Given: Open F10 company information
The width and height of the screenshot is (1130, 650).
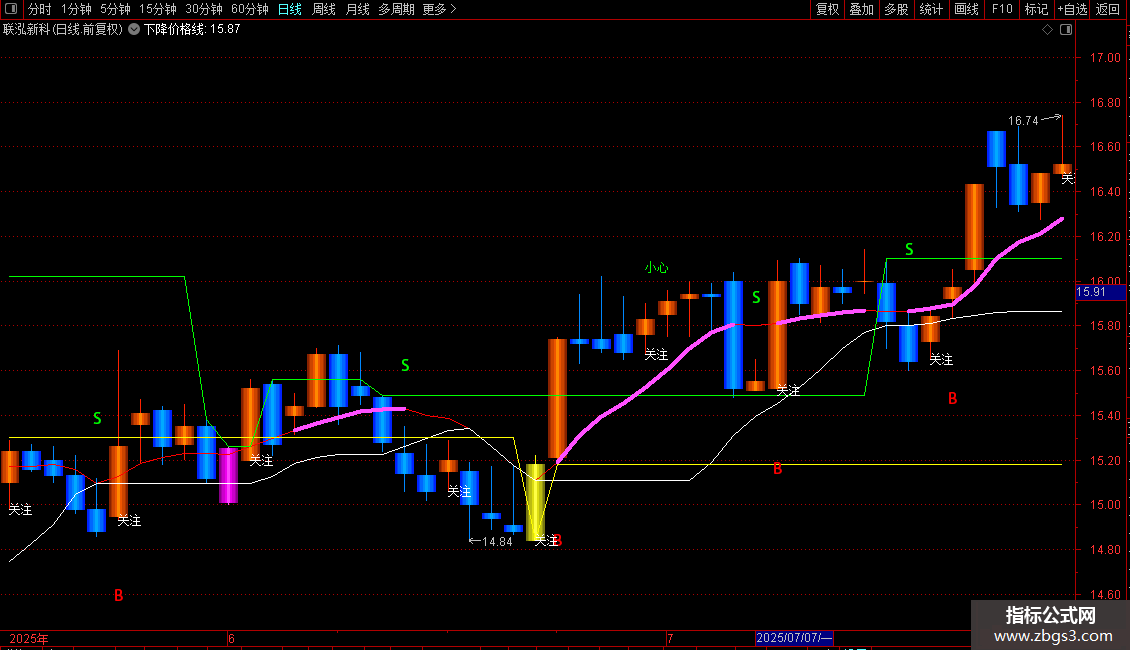Looking at the screenshot, I should tap(1002, 9).
